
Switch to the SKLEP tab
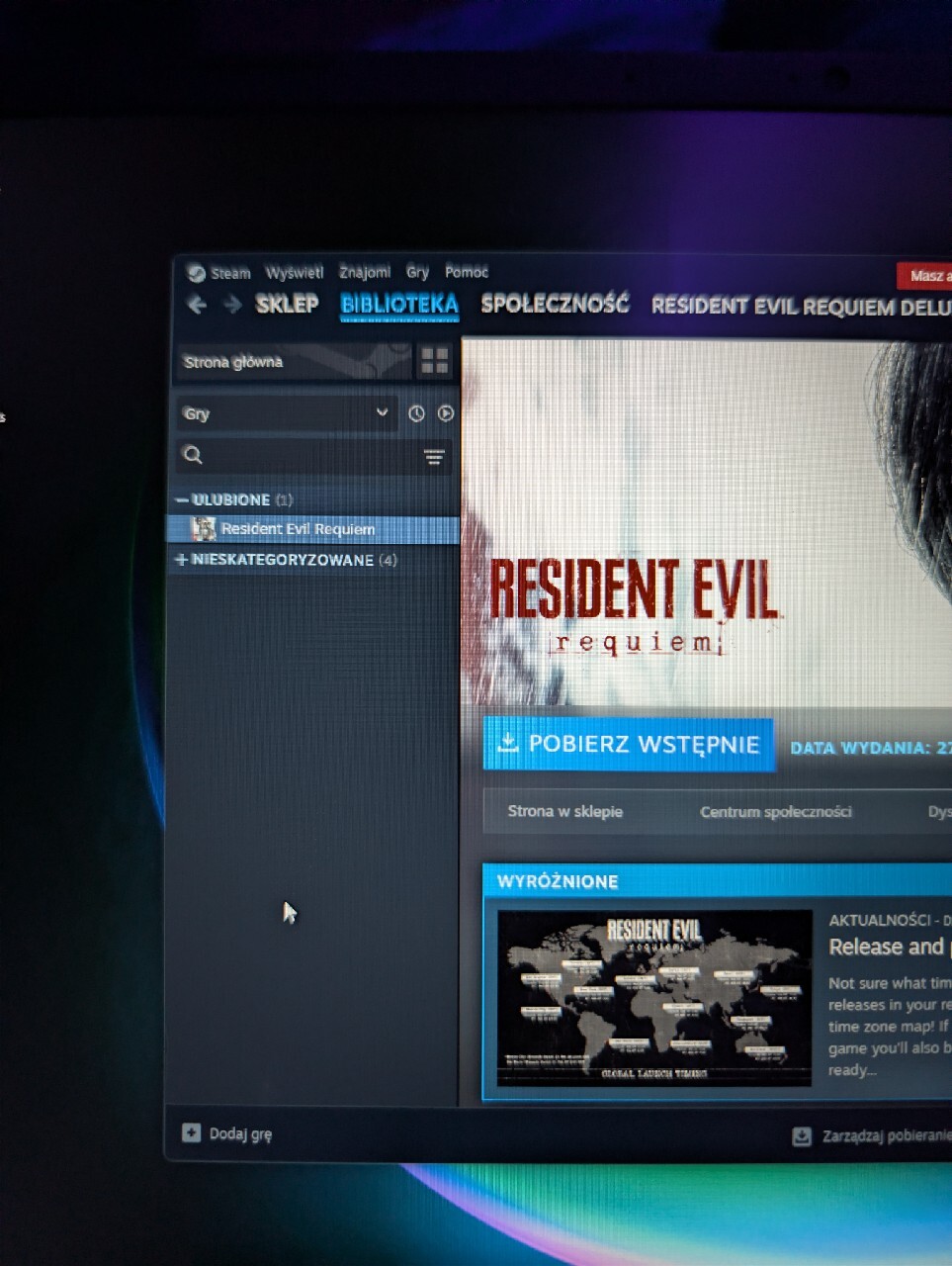coord(287,304)
